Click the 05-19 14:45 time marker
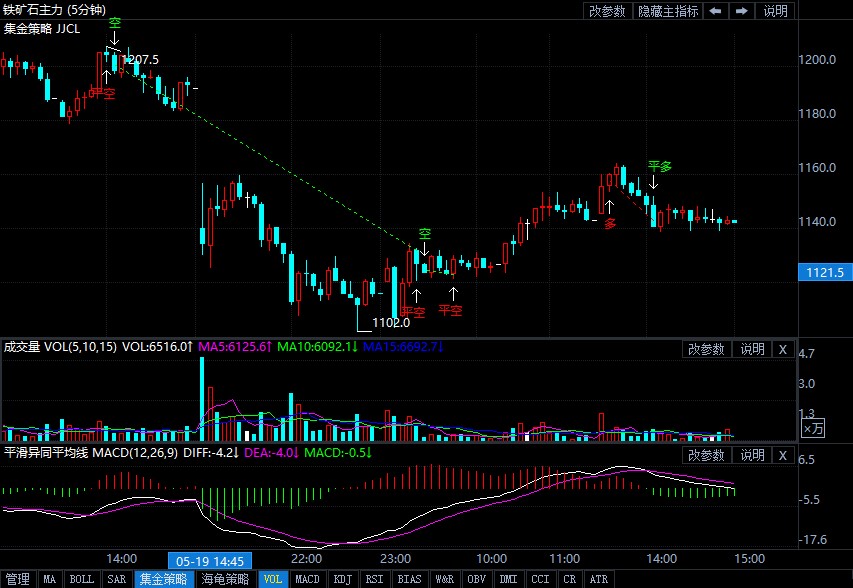The image size is (853, 588). 210,561
